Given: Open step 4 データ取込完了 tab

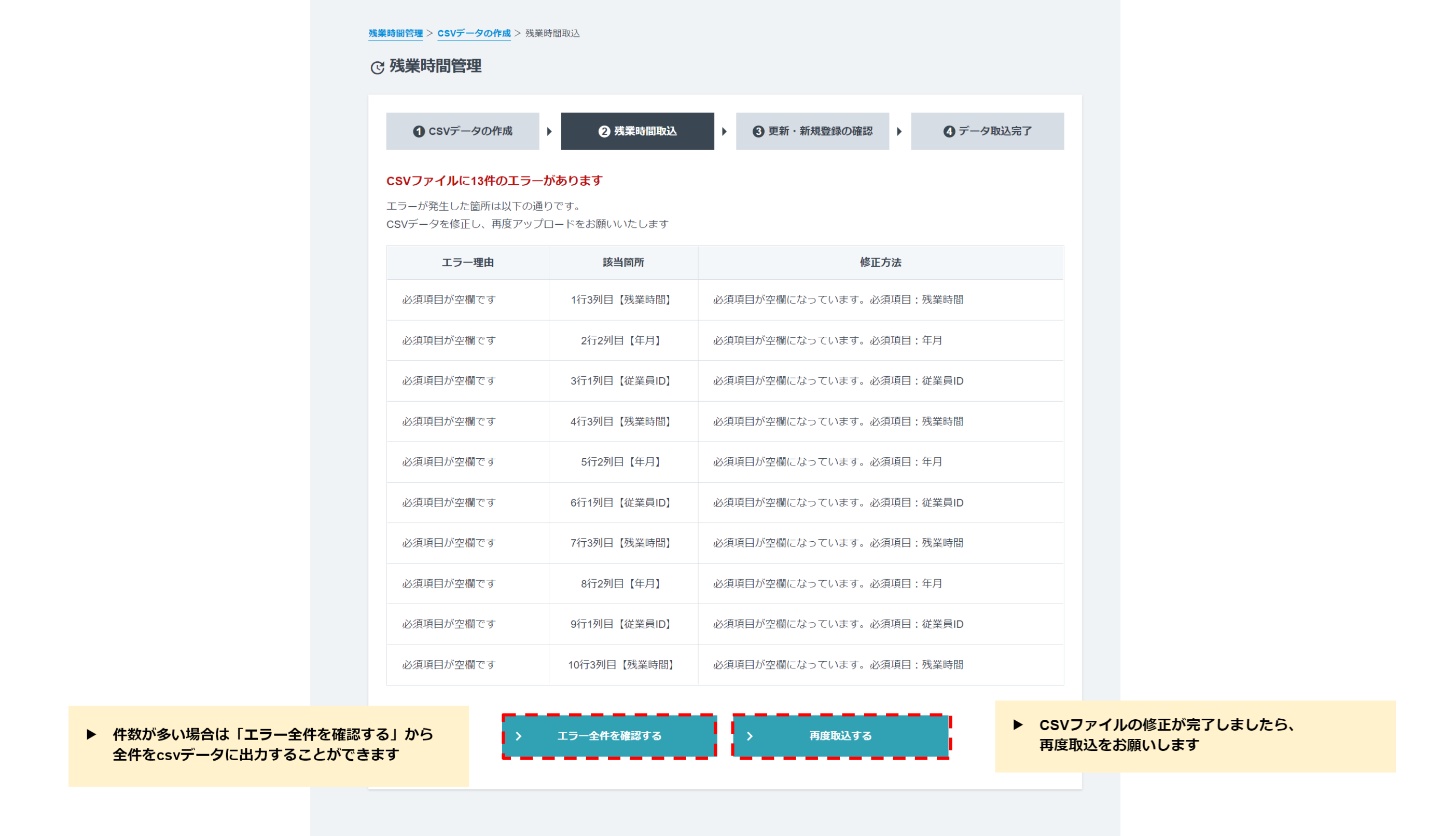Looking at the screenshot, I should click(x=987, y=131).
